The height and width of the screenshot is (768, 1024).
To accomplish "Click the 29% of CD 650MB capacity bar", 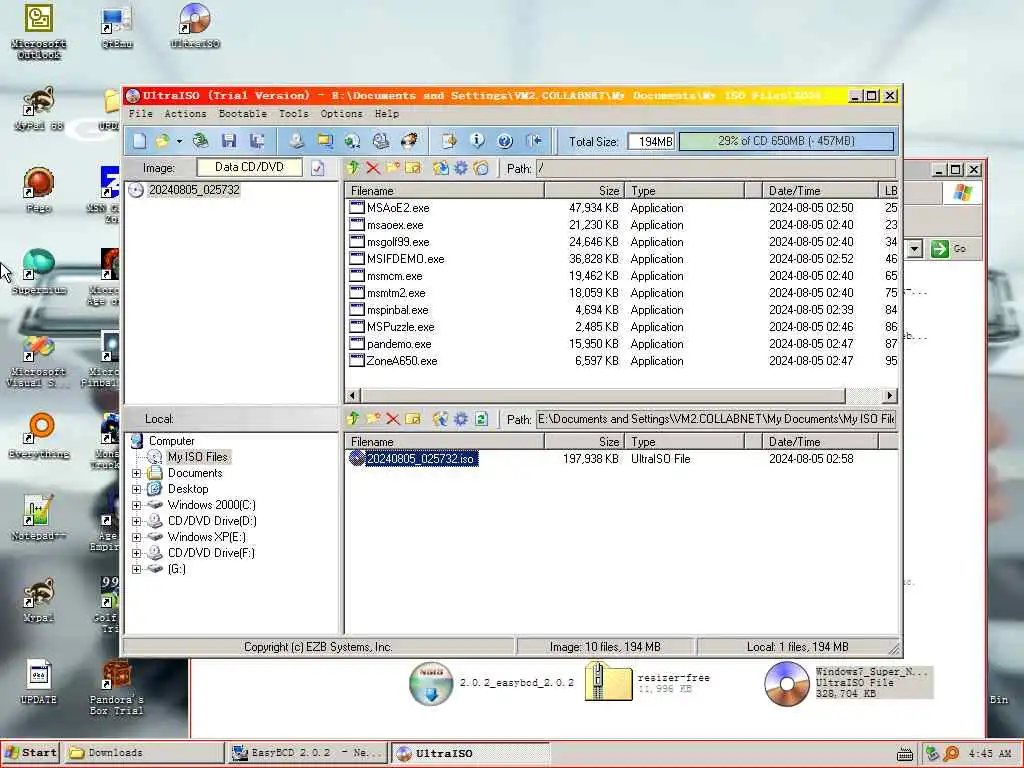I will click(786, 141).
